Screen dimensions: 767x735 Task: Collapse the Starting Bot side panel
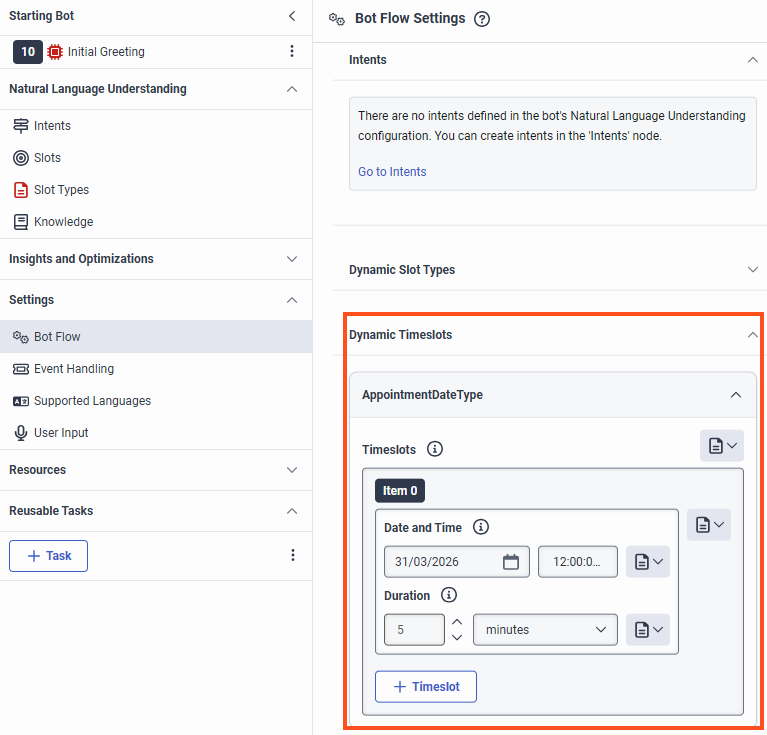click(292, 16)
